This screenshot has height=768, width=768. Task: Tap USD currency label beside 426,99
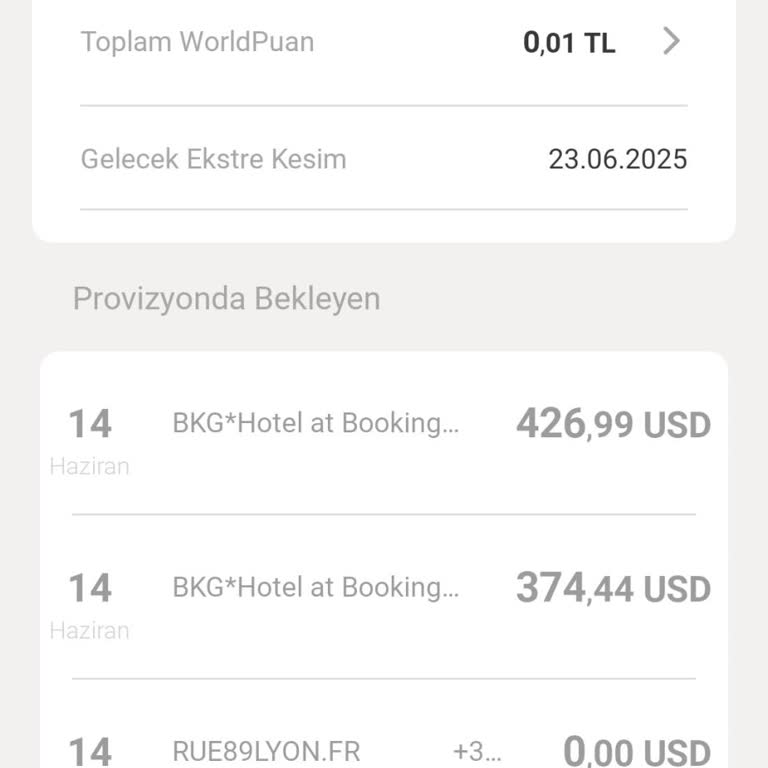[677, 426]
